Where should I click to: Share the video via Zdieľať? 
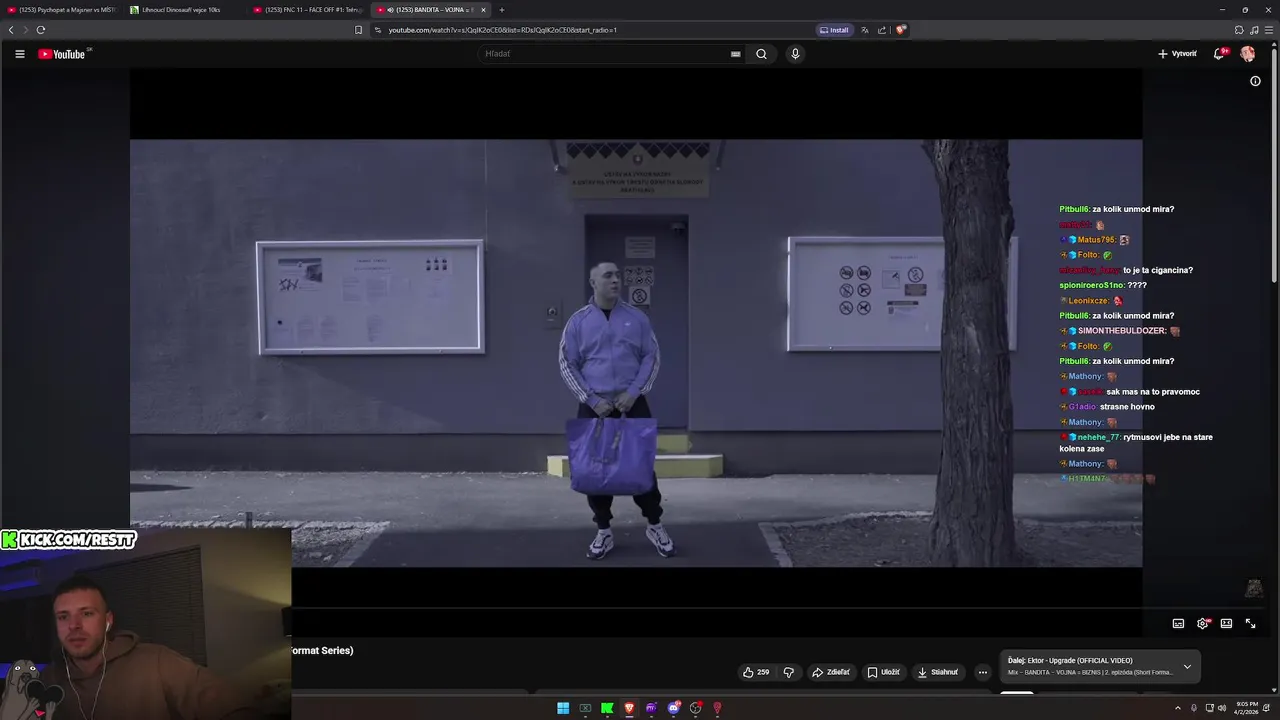tap(831, 672)
